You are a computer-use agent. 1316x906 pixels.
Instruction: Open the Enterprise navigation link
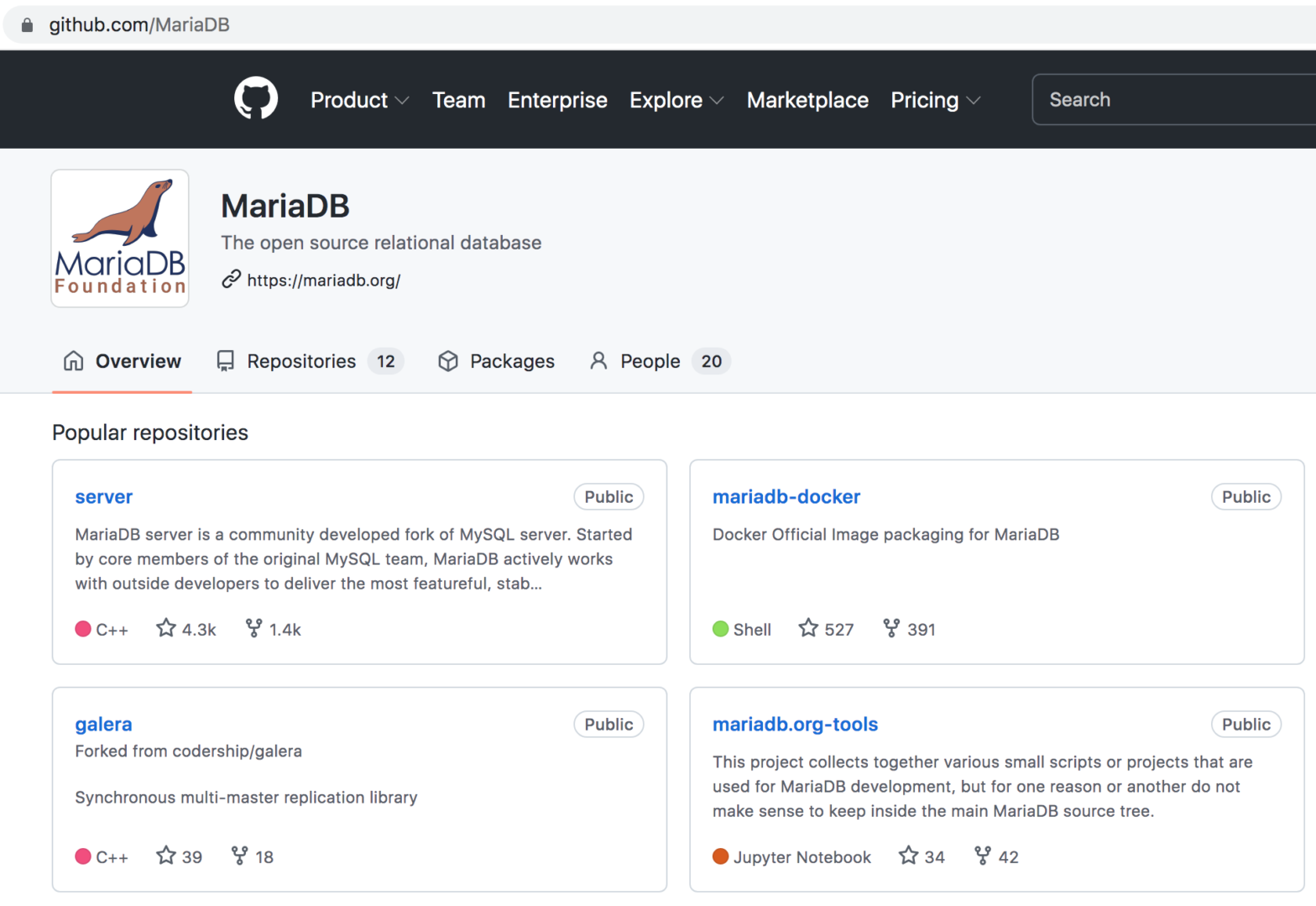coord(557,100)
